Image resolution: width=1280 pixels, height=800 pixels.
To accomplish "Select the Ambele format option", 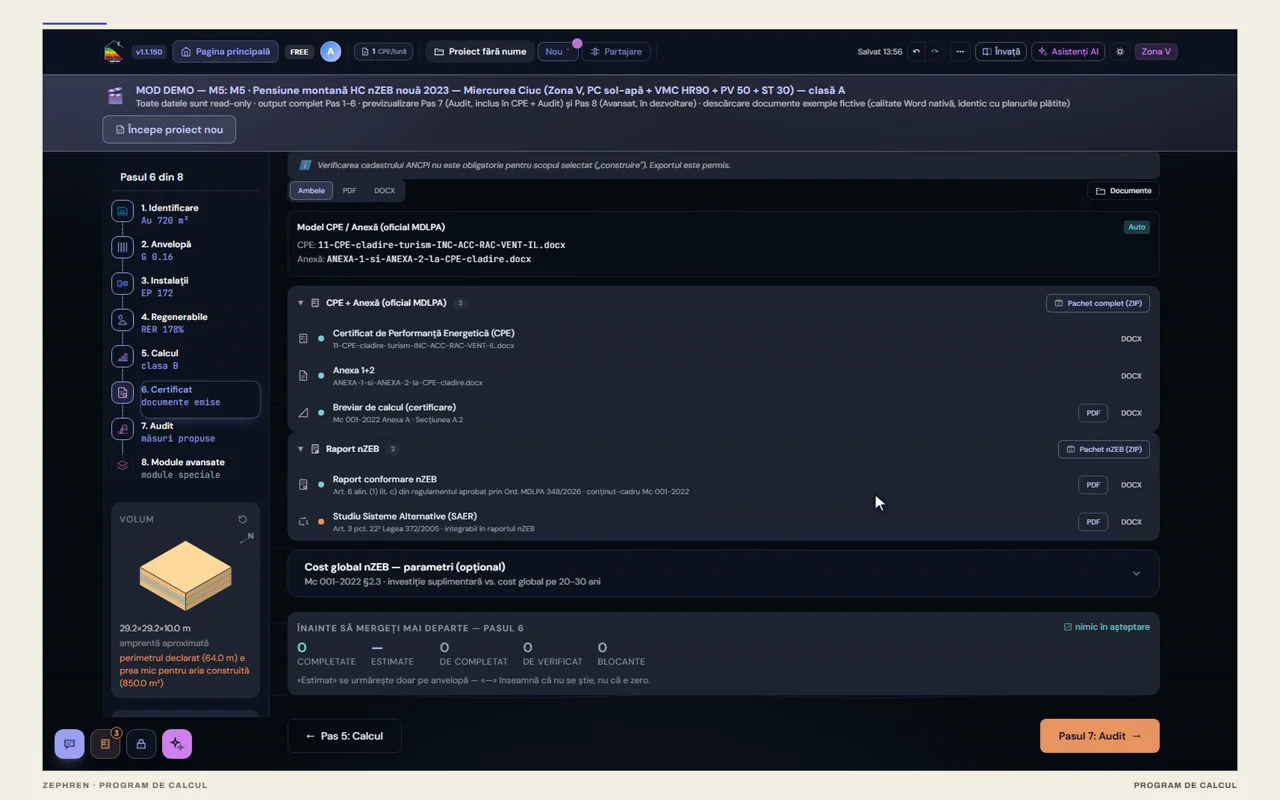I will click(x=311, y=190).
